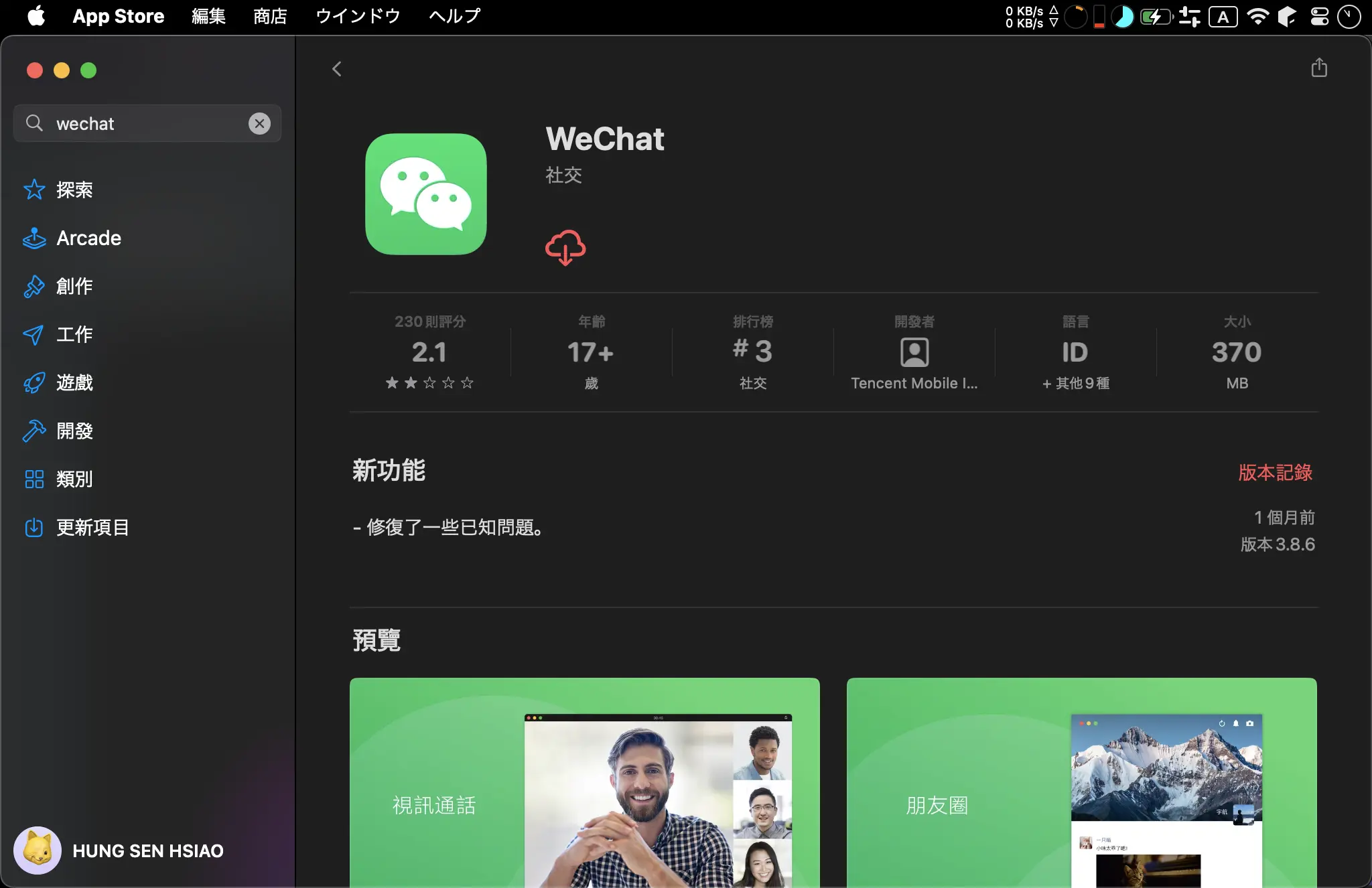Image resolution: width=1372 pixels, height=888 pixels.
Task: Click the green WeChat app icon
Action: 426,194
